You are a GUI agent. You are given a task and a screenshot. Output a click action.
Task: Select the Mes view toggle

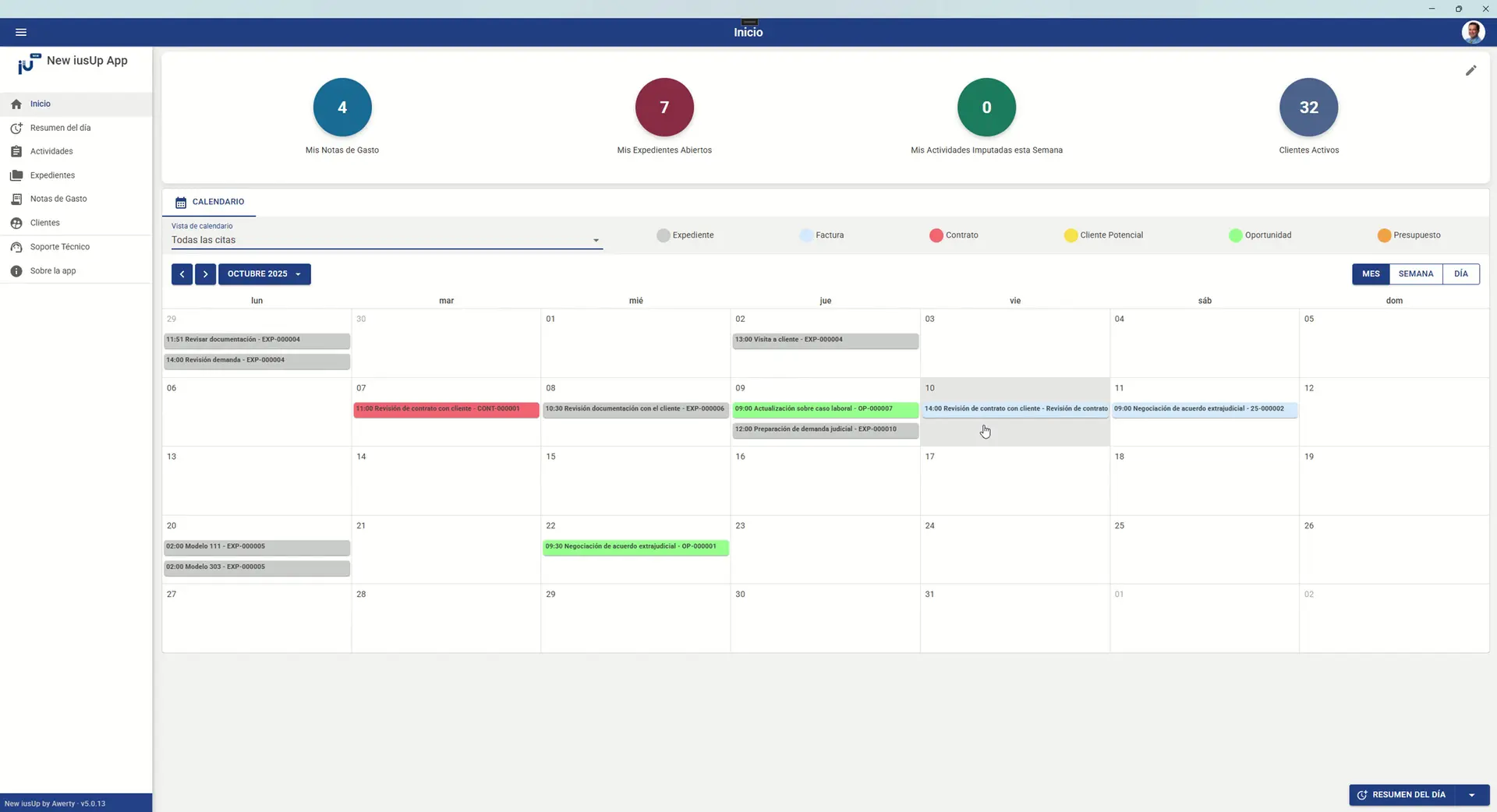point(1371,274)
